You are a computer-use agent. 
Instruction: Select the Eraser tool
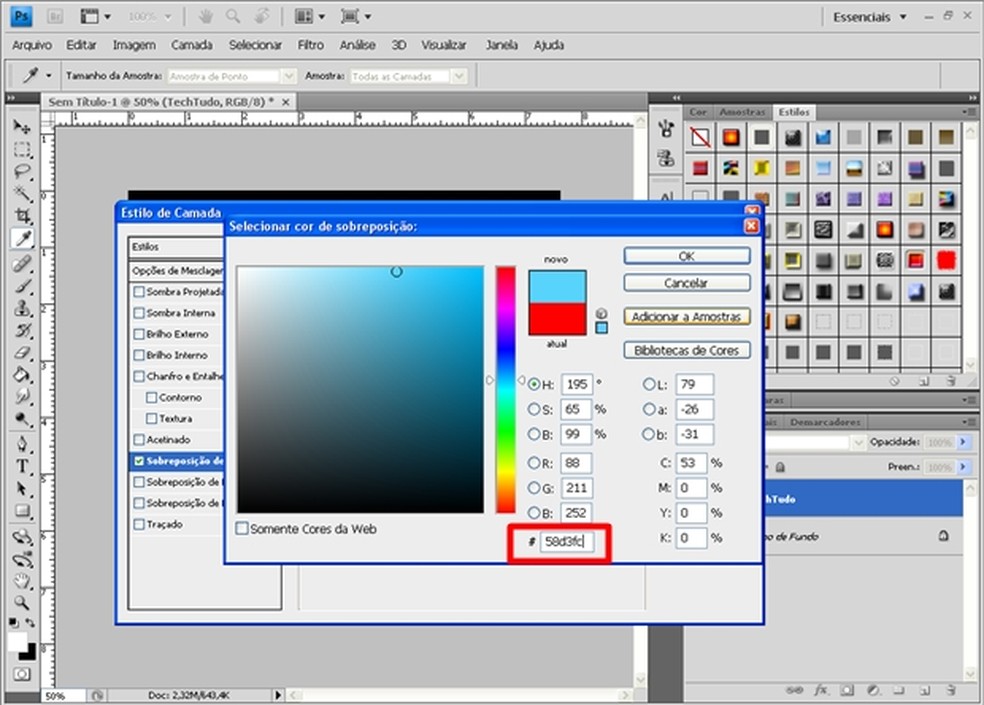coord(22,353)
